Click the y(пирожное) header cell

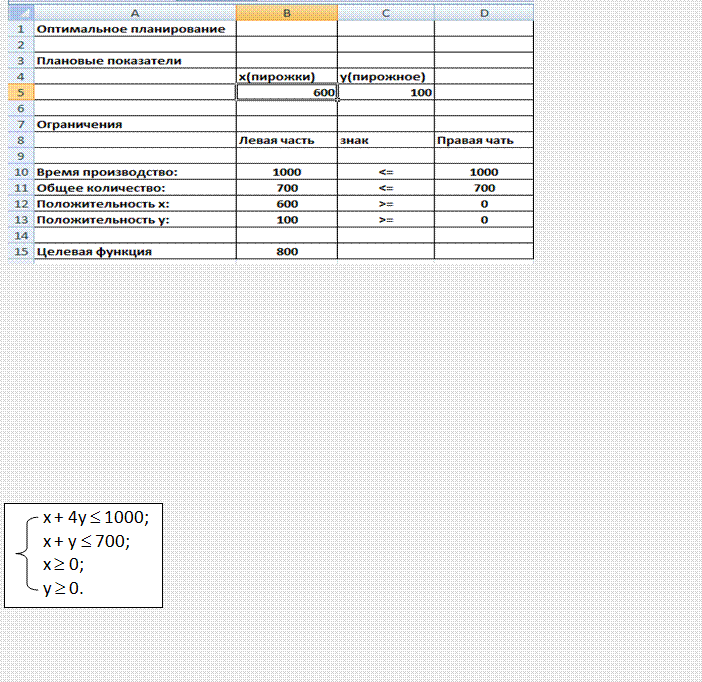click(x=385, y=76)
